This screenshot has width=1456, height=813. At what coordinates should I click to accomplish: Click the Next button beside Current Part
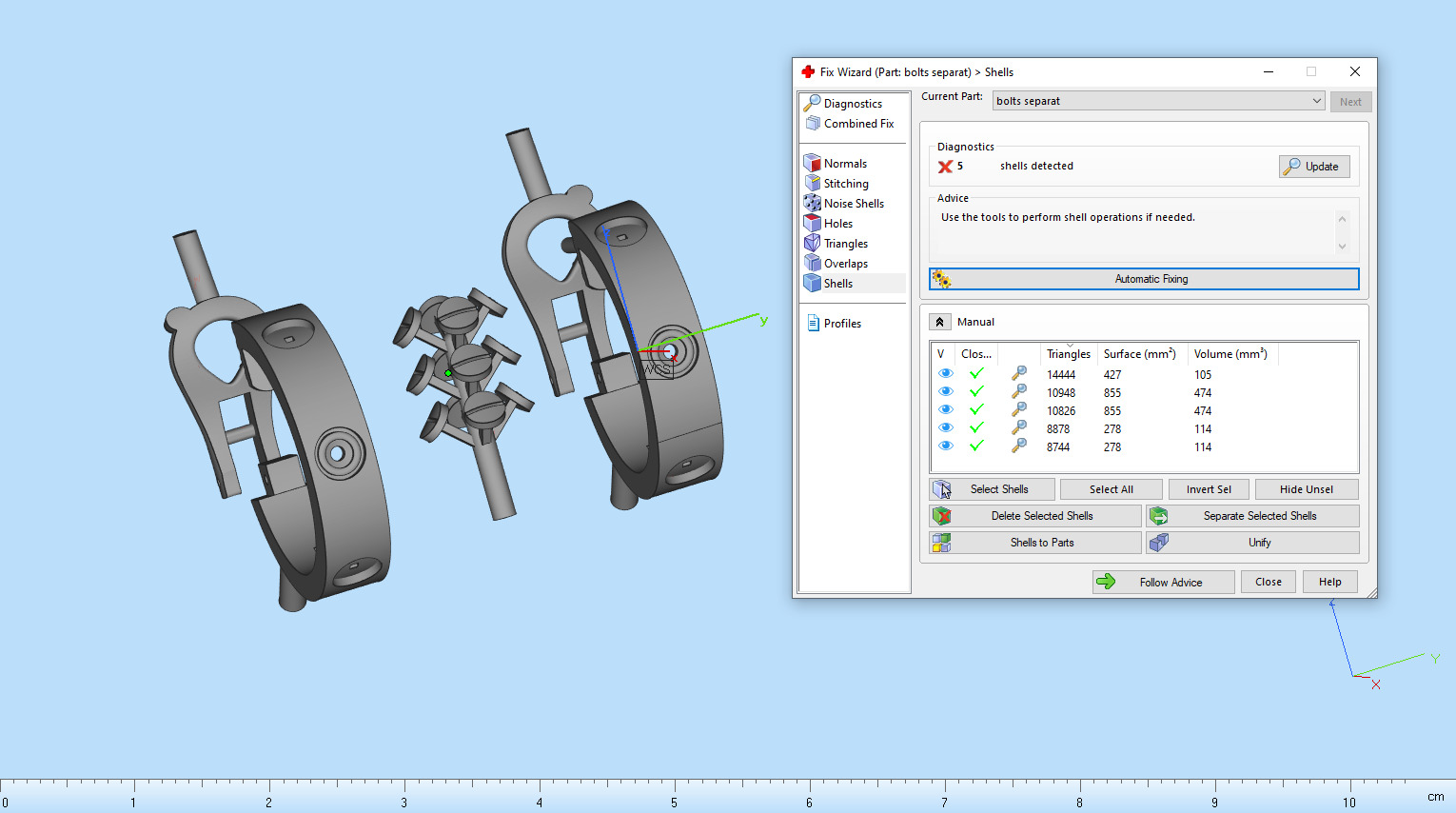1350,102
